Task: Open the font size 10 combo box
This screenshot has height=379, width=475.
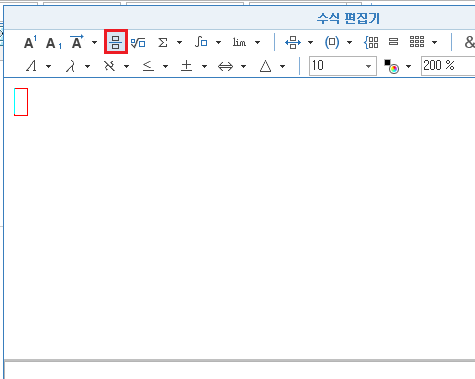Action: [343, 66]
